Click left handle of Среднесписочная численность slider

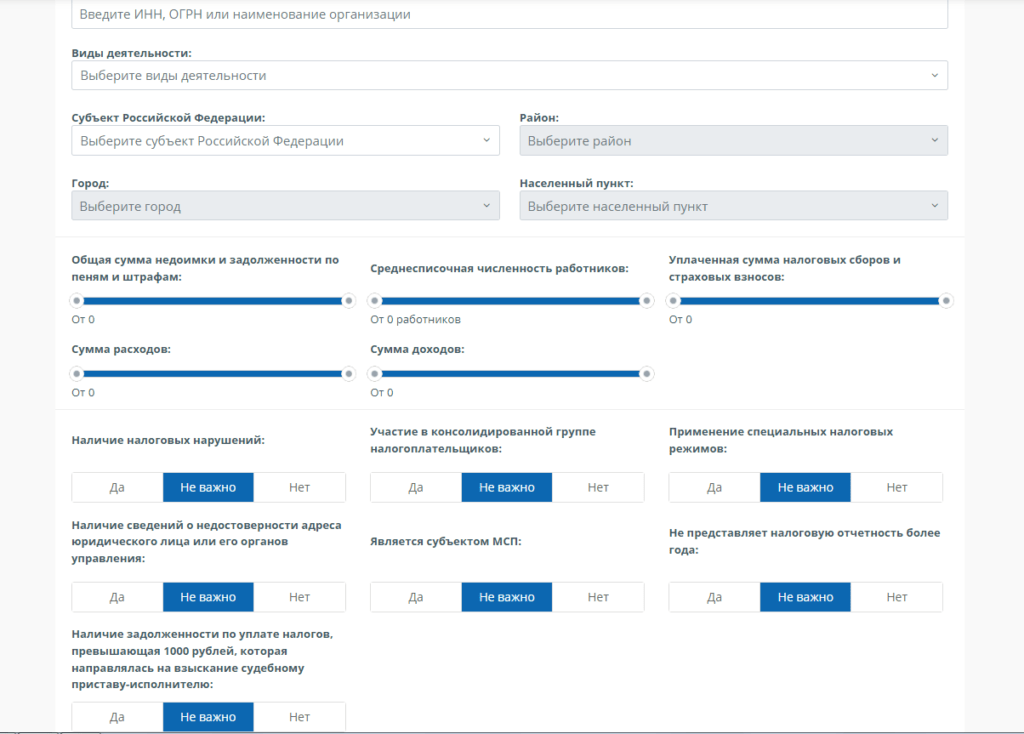click(375, 301)
